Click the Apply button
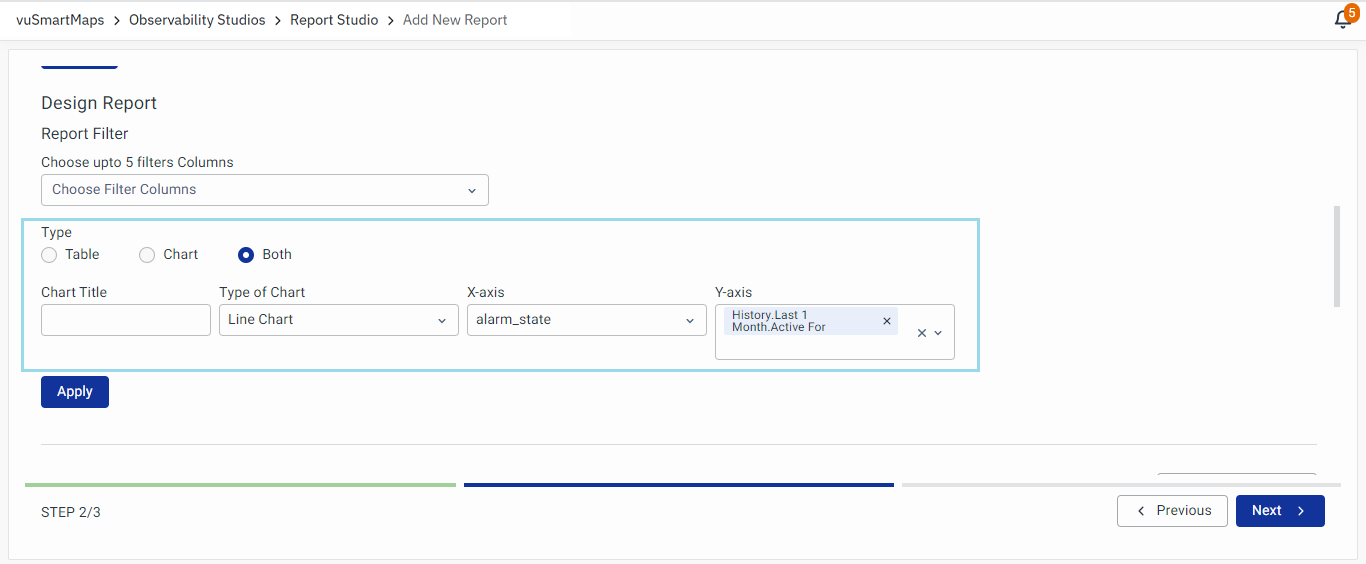Image resolution: width=1366 pixels, height=564 pixels. pos(75,392)
